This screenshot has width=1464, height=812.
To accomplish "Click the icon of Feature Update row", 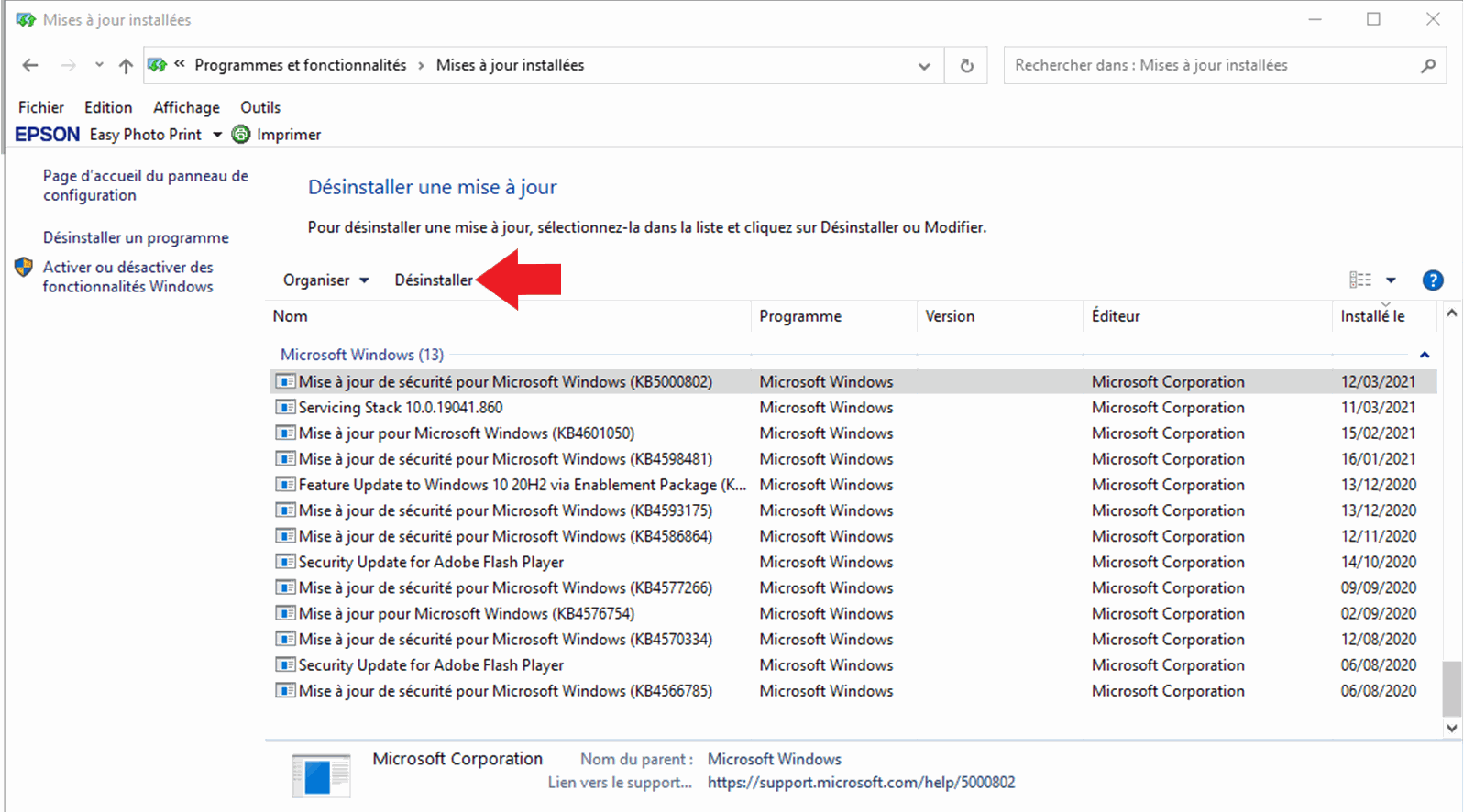I will point(285,485).
